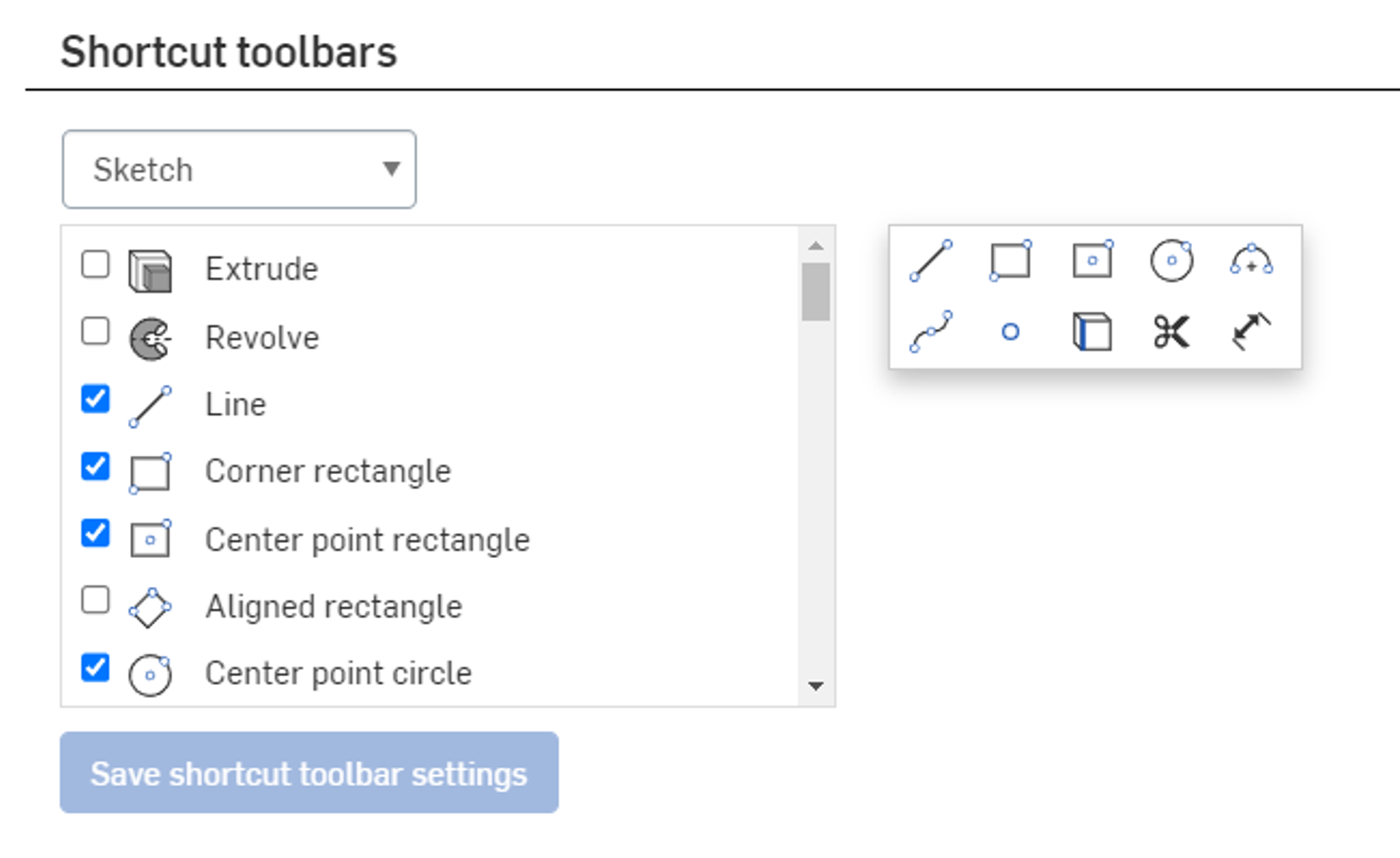The image size is (1400, 858).
Task: Check the Aligned rectangle checkbox
Action: [94, 601]
